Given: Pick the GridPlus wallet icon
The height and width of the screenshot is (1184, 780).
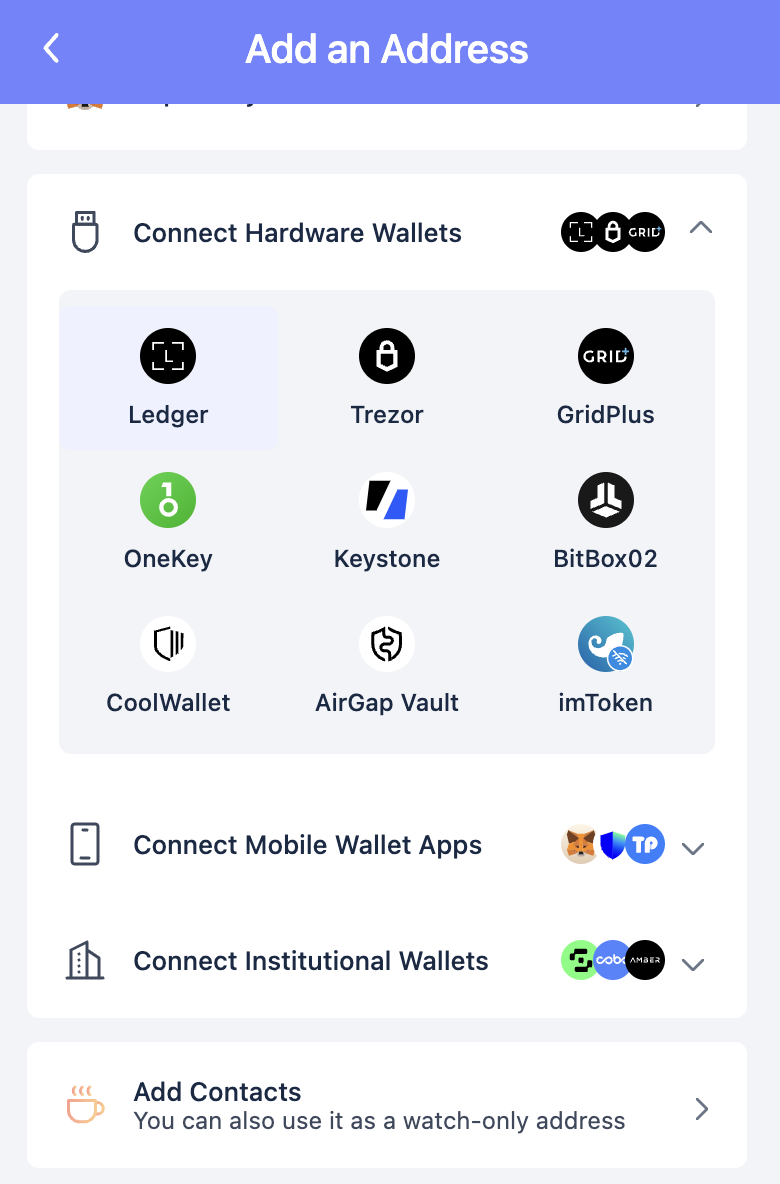Looking at the screenshot, I should [606, 356].
